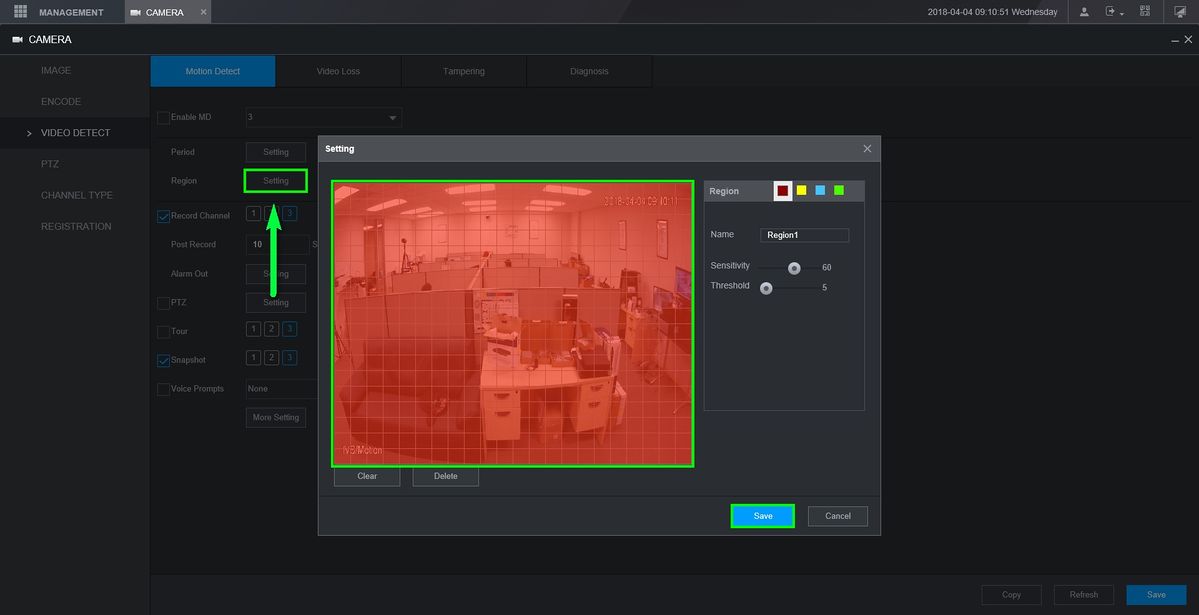
Task: Open the Management grid menu icon
Action: pos(20,12)
